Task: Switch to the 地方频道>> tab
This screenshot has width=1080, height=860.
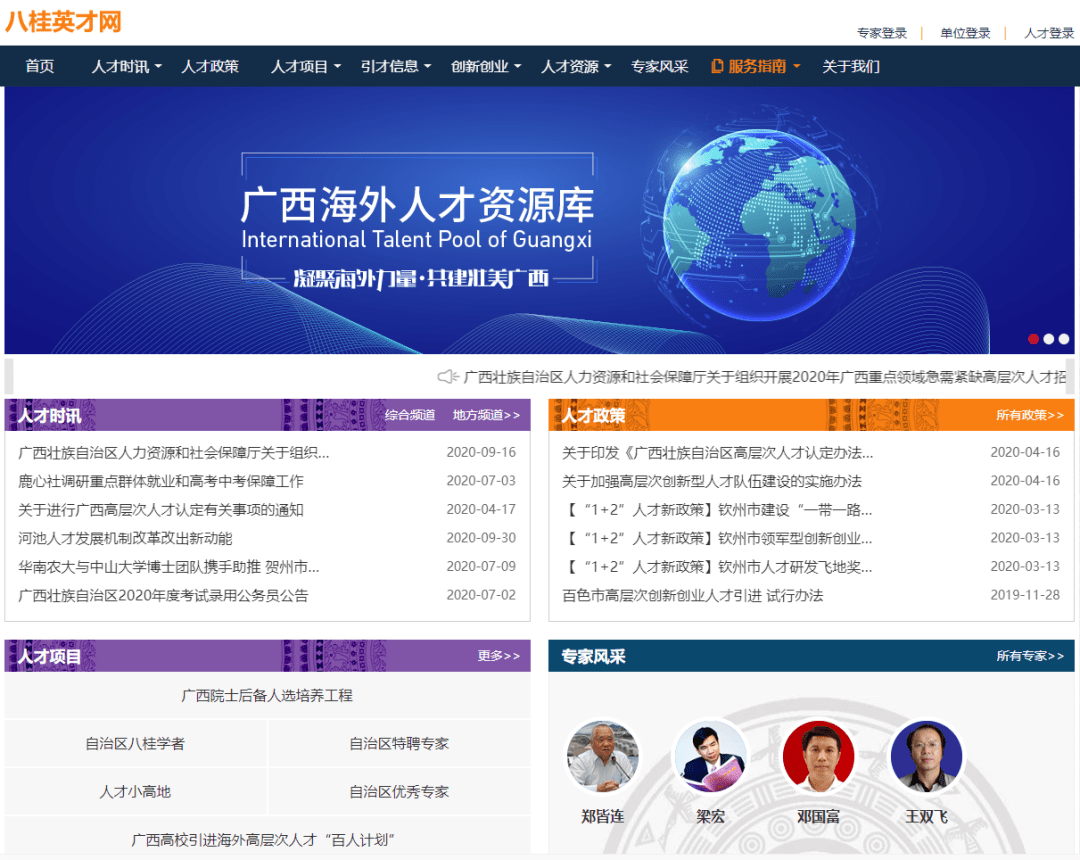Action: click(x=486, y=415)
